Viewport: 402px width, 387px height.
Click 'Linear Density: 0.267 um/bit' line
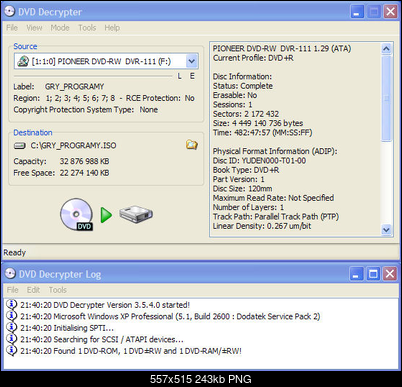(x=262, y=226)
